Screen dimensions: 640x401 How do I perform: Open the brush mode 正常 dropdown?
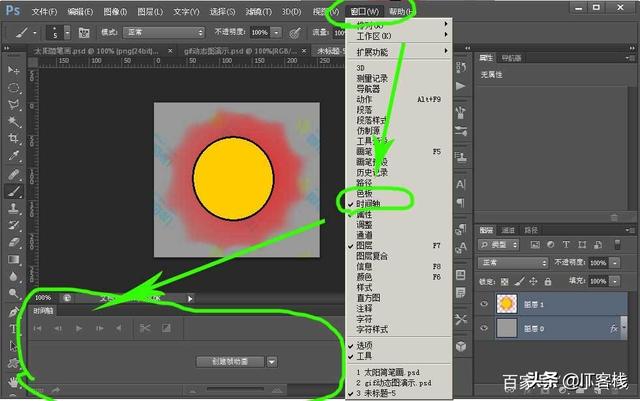164,32
